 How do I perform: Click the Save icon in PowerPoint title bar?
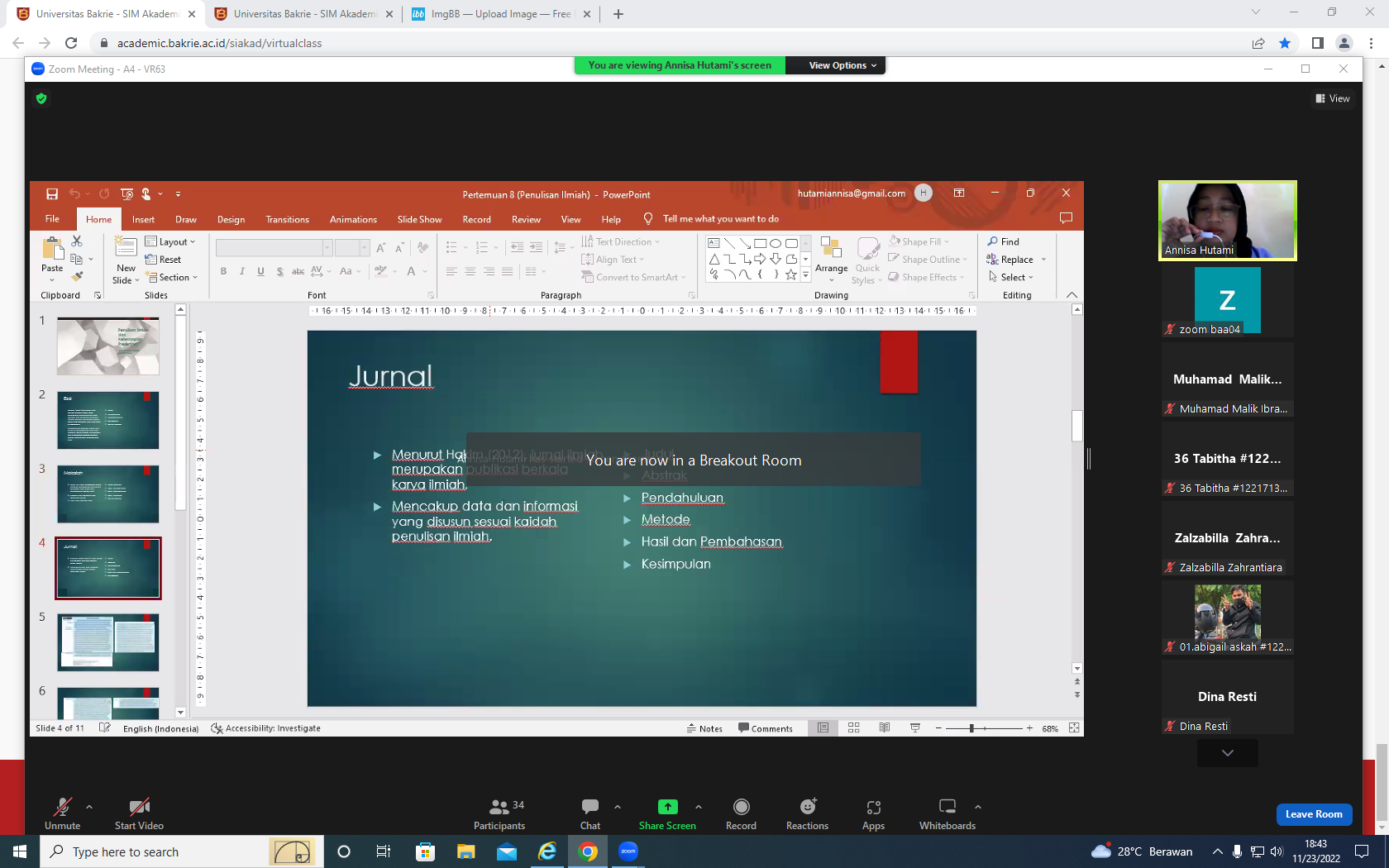52,194
